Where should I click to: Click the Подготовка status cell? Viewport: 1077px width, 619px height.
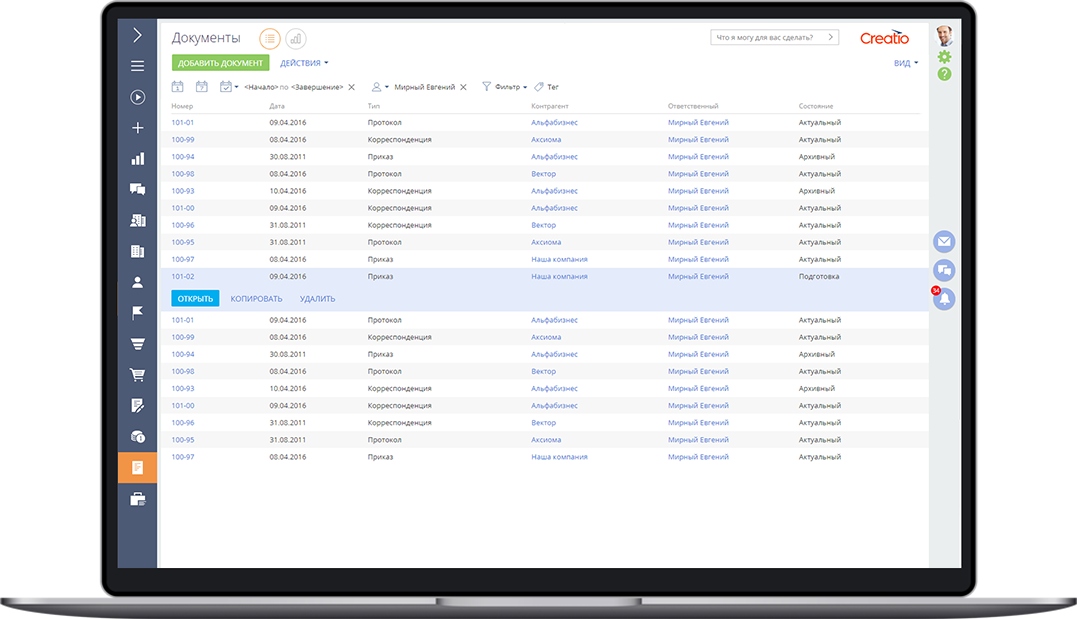point(819,277)
